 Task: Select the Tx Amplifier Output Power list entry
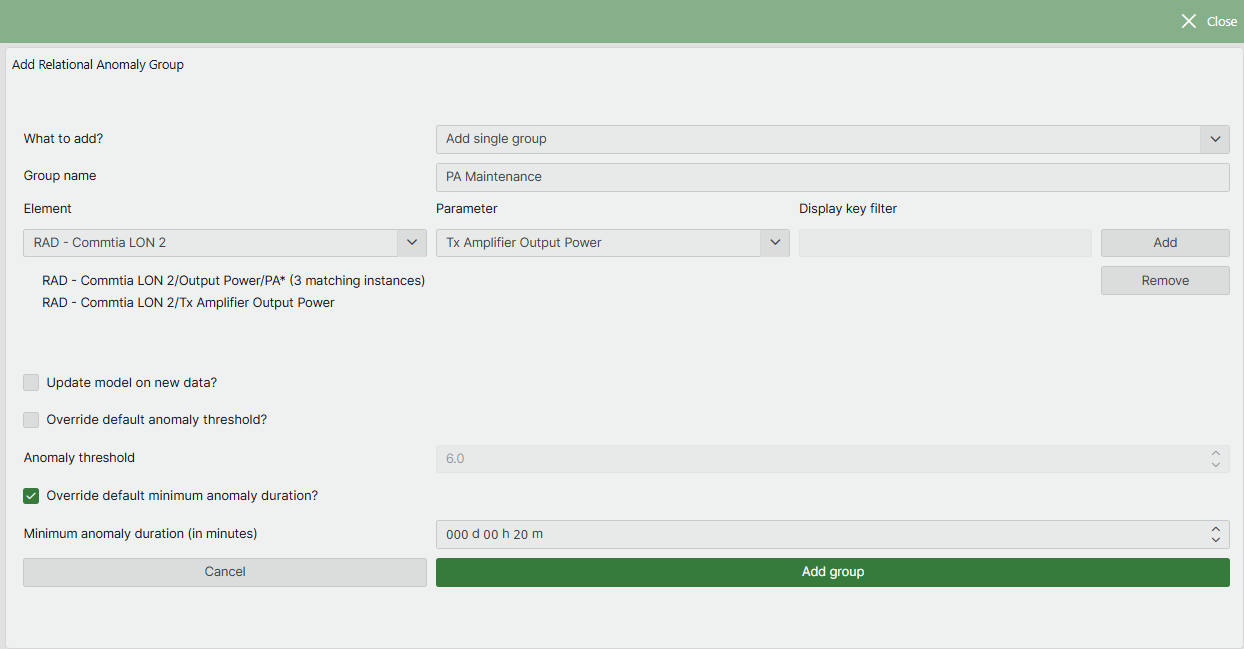pyautogui.click(x=188, y=303)
